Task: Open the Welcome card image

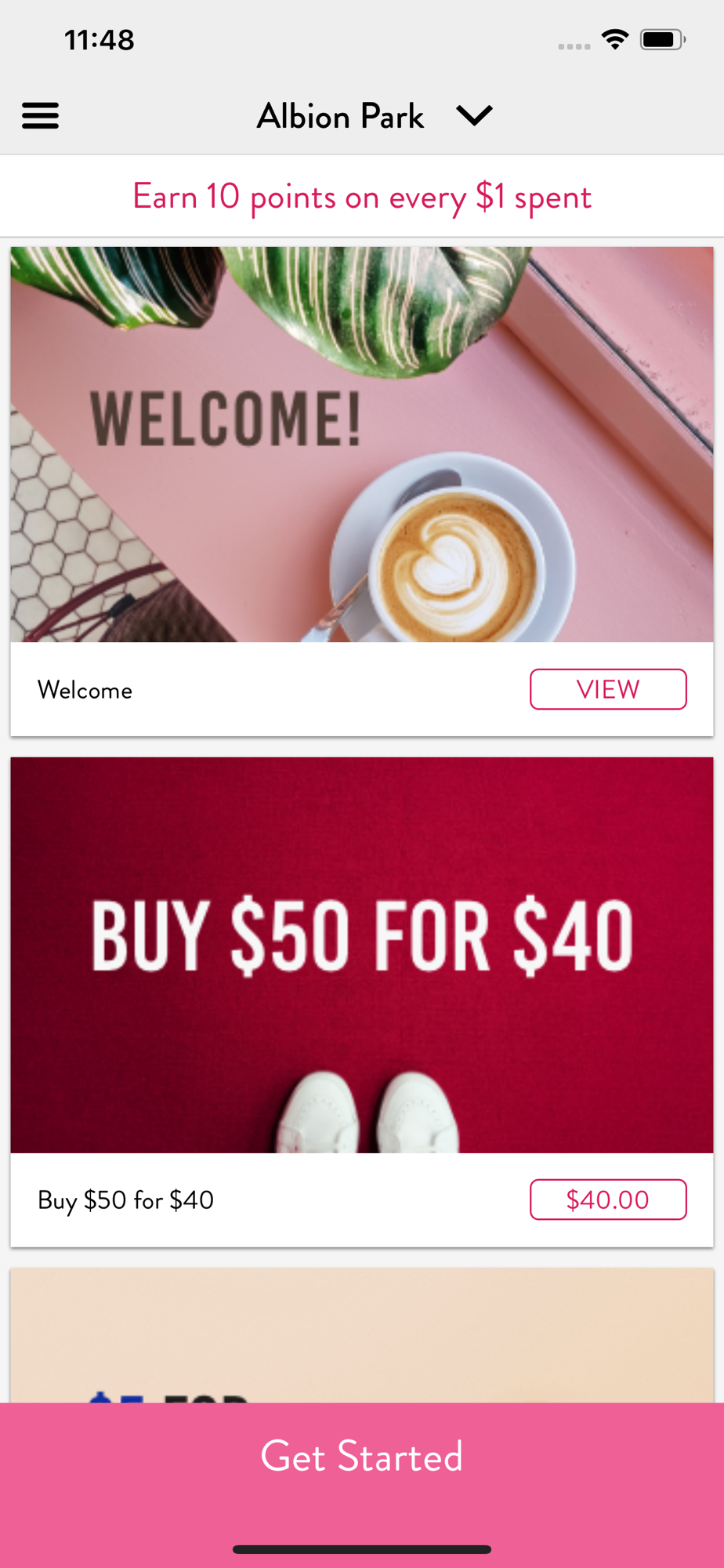Action: tap(362, 445)
